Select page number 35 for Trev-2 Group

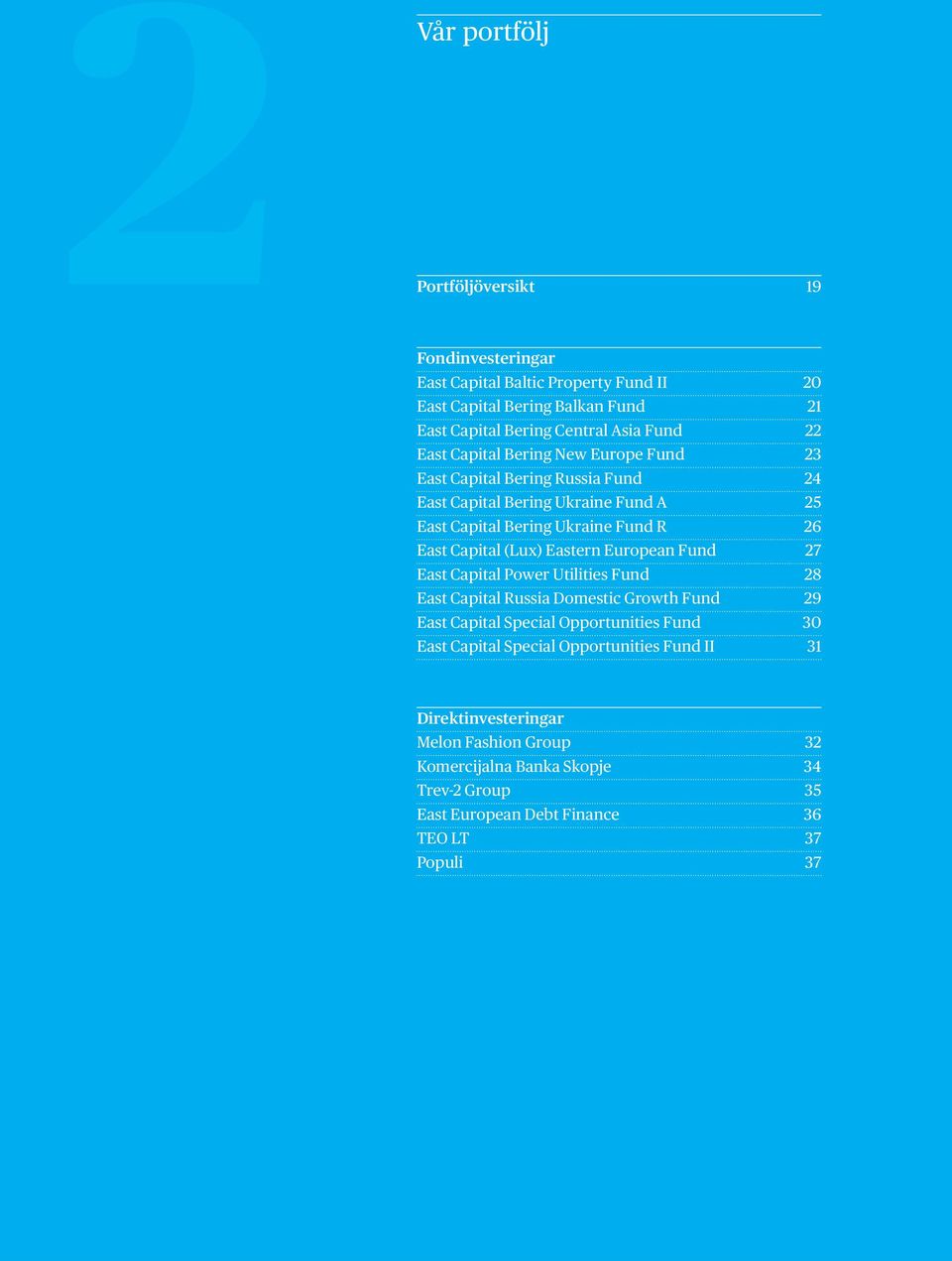[812, 791]
